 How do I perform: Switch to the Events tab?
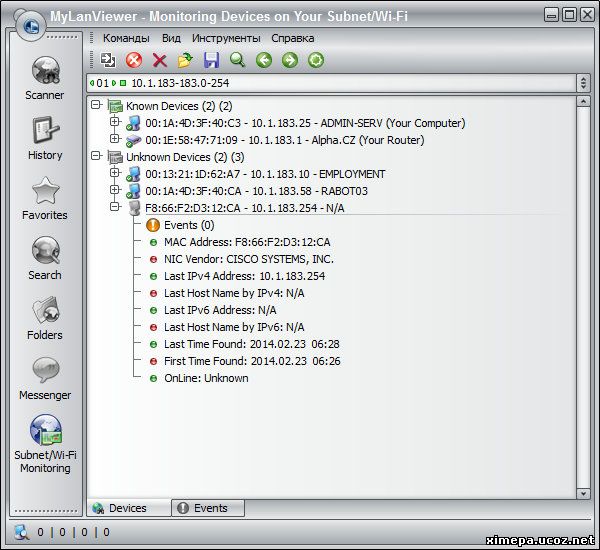pyautogui.click(x=208, y=508)
